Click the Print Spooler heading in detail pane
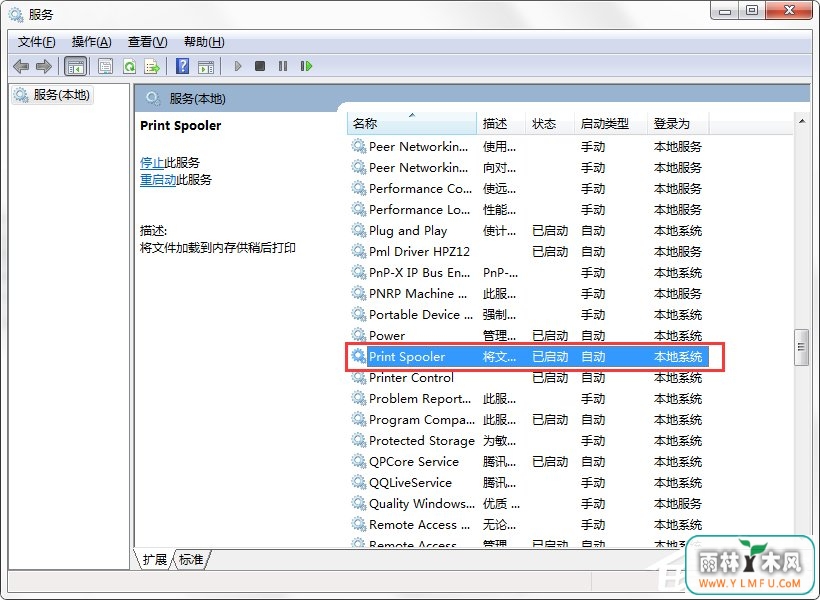 pyautogui.click(x=180, y=126)
